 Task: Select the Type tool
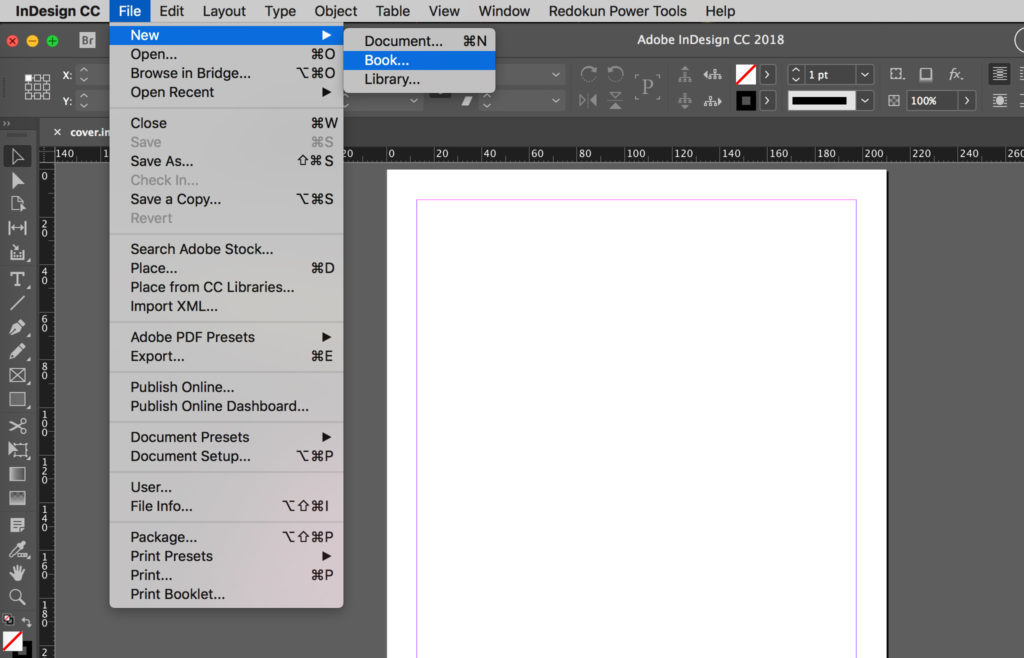17,279
